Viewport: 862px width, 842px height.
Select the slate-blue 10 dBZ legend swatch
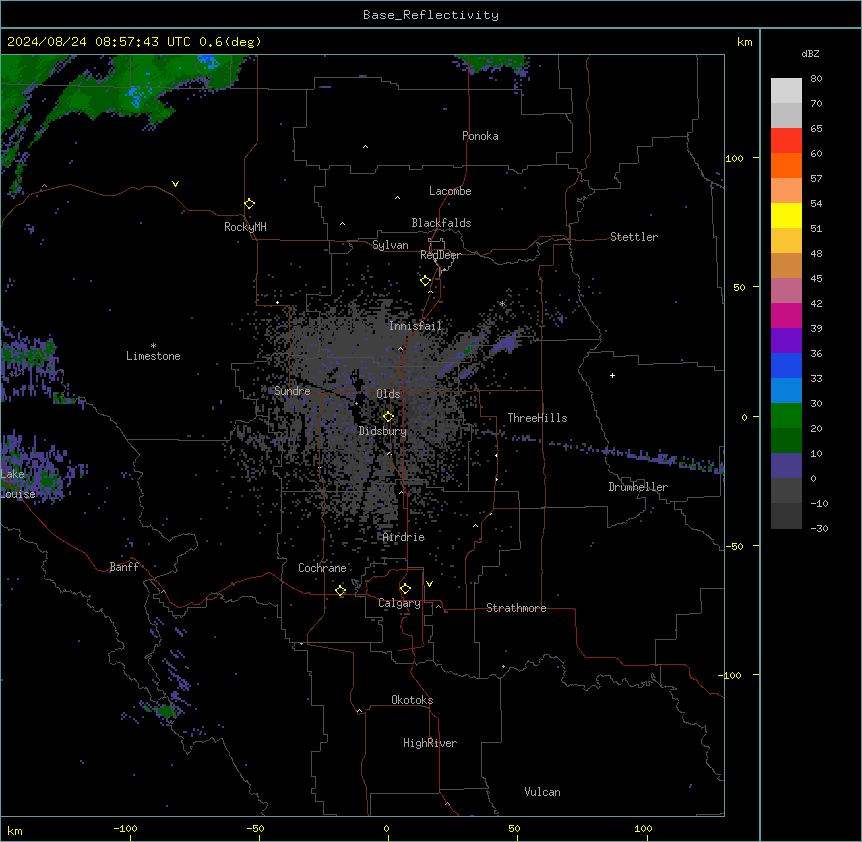click(x=786, y=466)
